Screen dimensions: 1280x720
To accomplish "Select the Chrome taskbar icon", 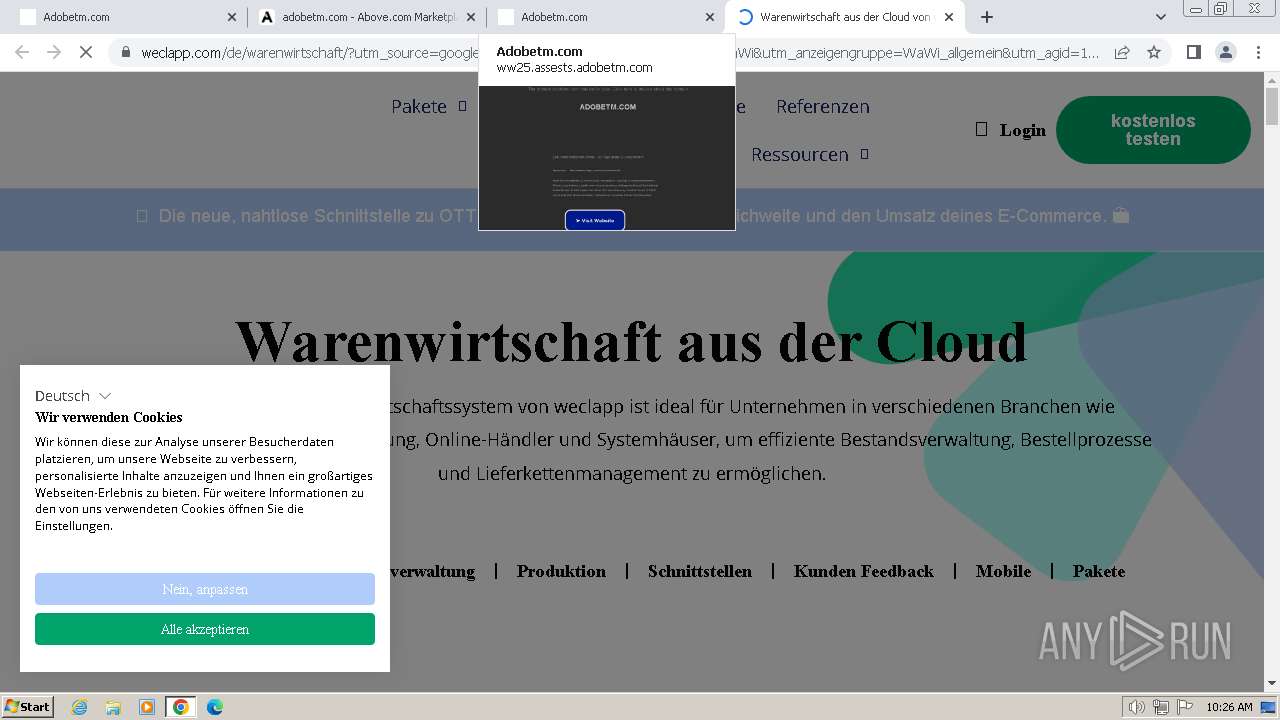I will click(181, 707).
